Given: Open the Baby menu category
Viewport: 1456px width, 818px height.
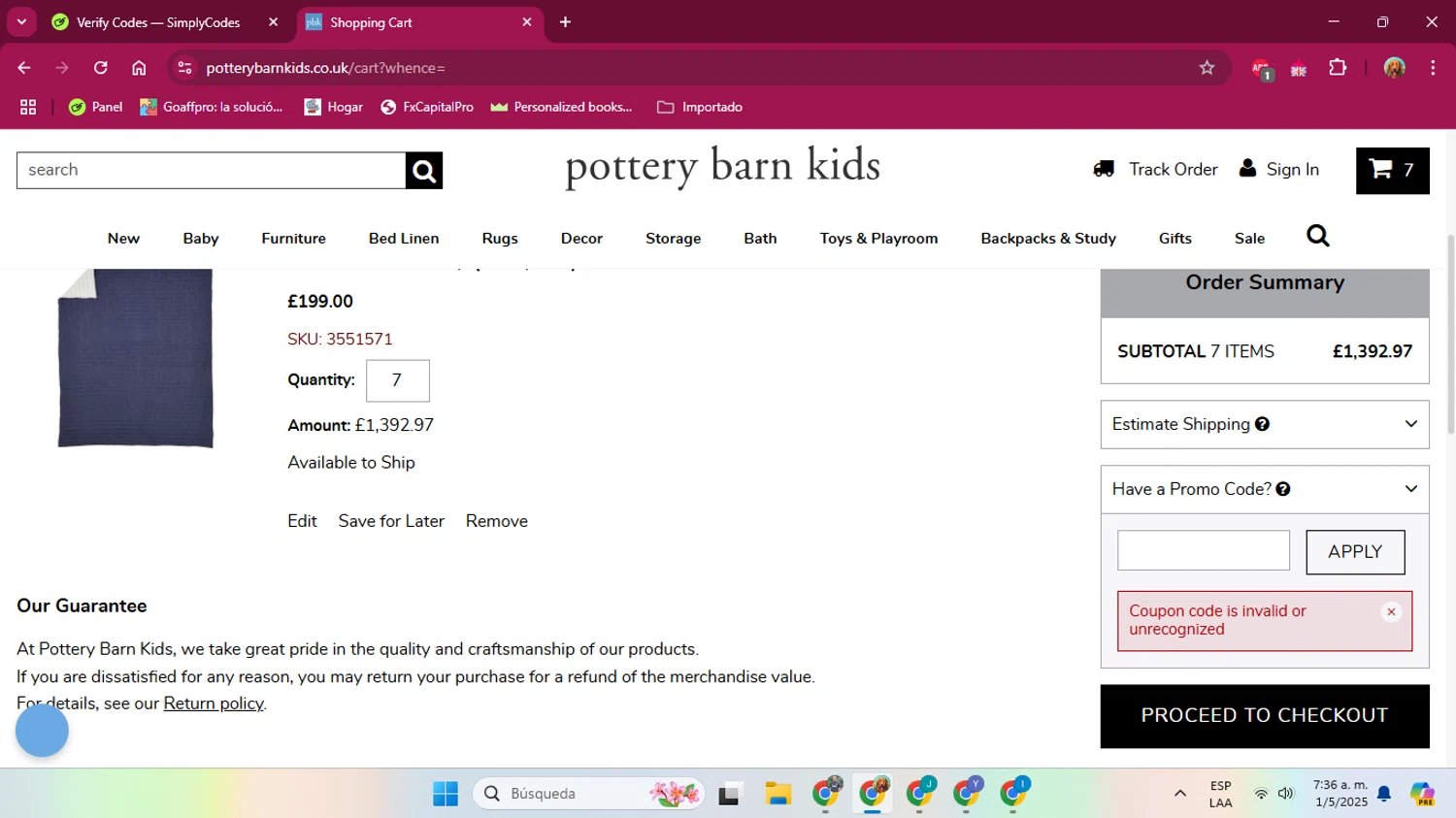Looking at the screenshot, I should point(201,239).
